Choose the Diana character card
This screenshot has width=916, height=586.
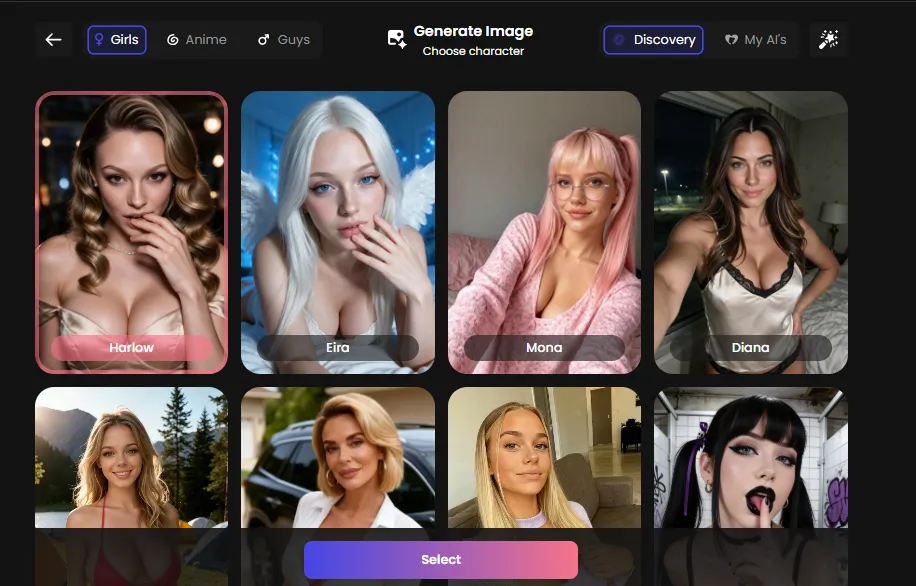(x=751, y=232)
